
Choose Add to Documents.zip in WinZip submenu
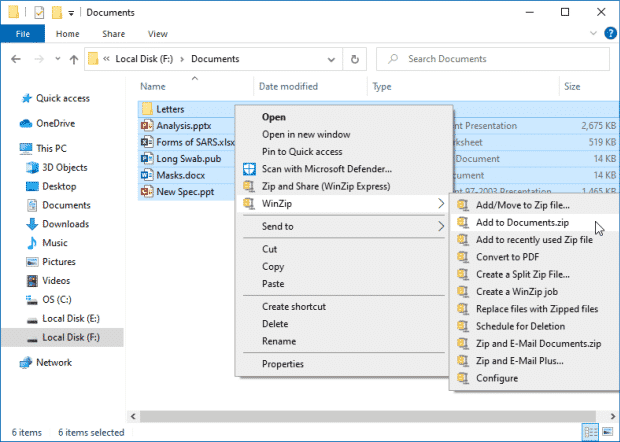[x=522, y=222]
